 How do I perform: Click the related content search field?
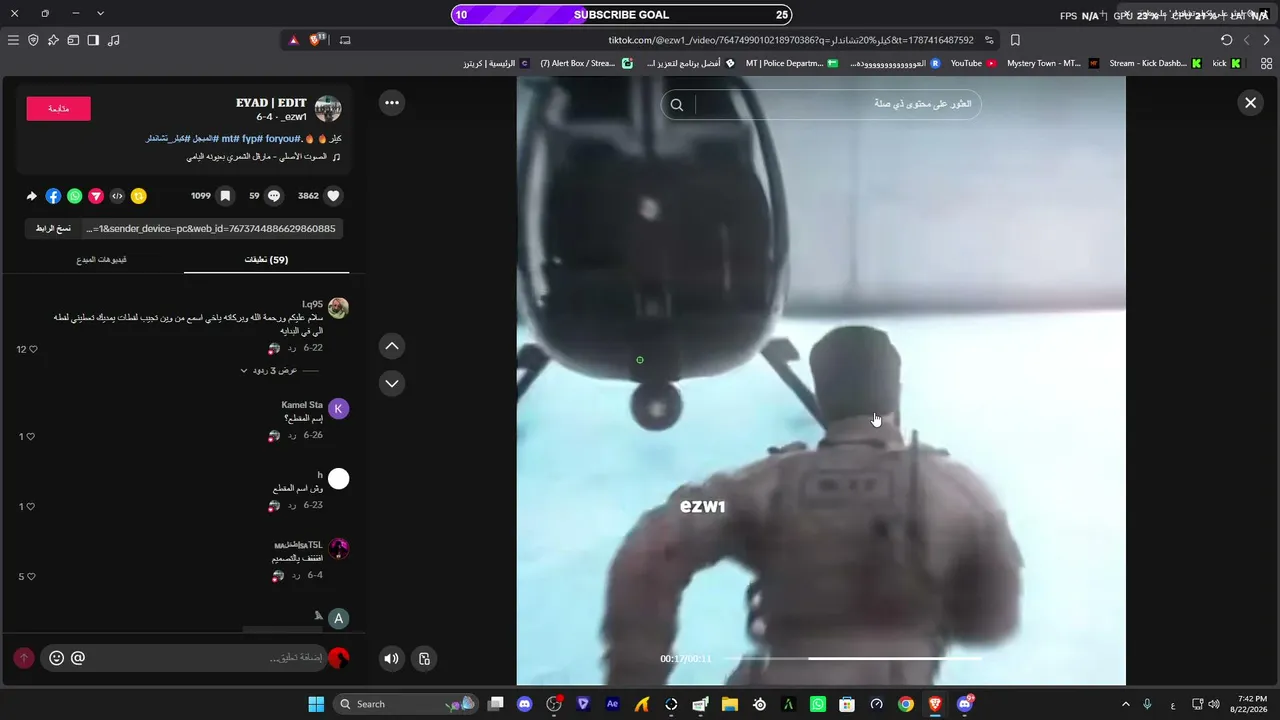point(821,104)
